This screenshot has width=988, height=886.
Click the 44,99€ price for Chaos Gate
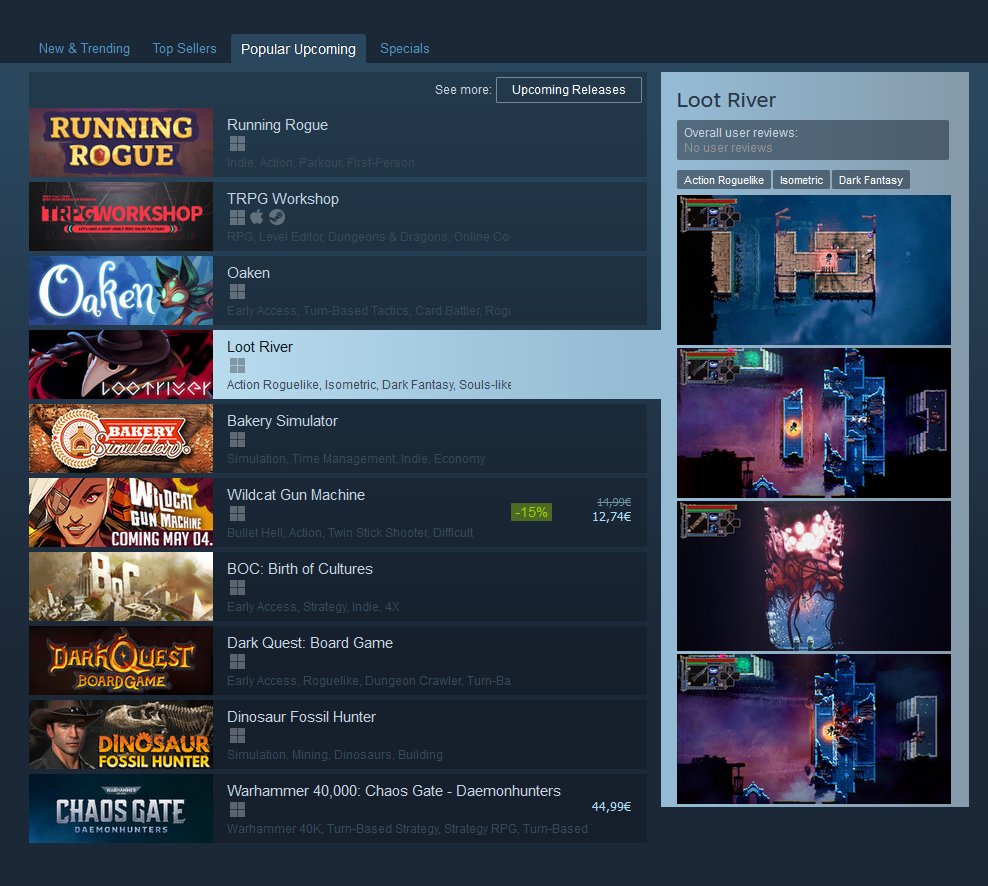click(x=611, y=807)
